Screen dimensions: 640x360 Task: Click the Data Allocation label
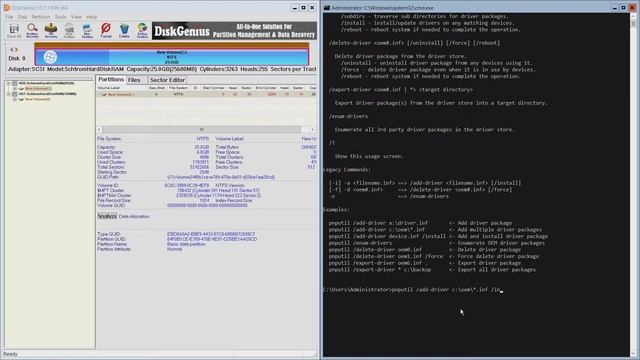pyautogui.click(x=134, y=216)
